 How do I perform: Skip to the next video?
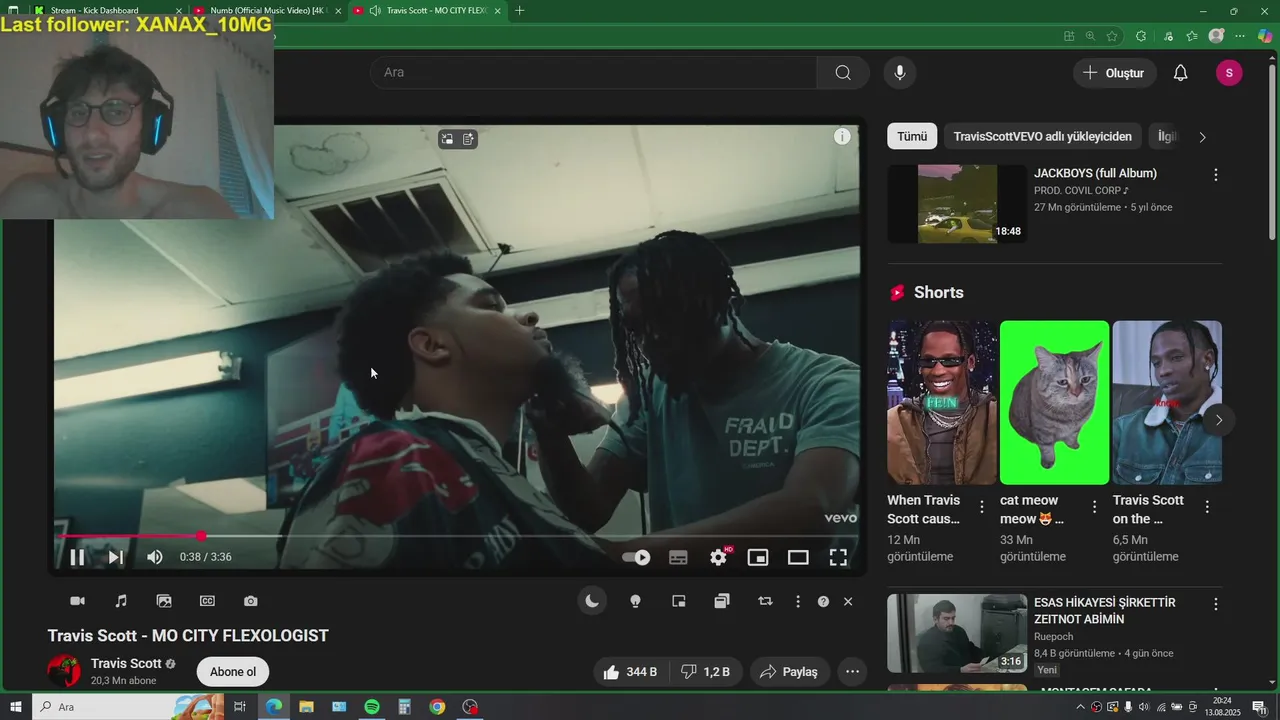click(116, 558)
